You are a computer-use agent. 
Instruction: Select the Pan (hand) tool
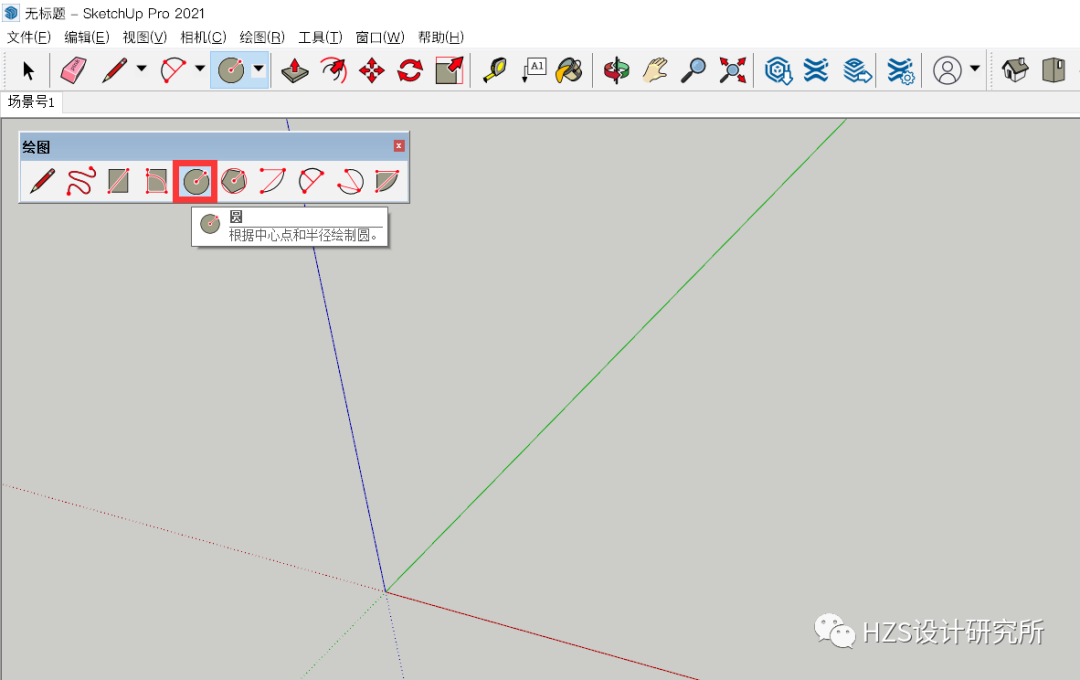(655, 70)
